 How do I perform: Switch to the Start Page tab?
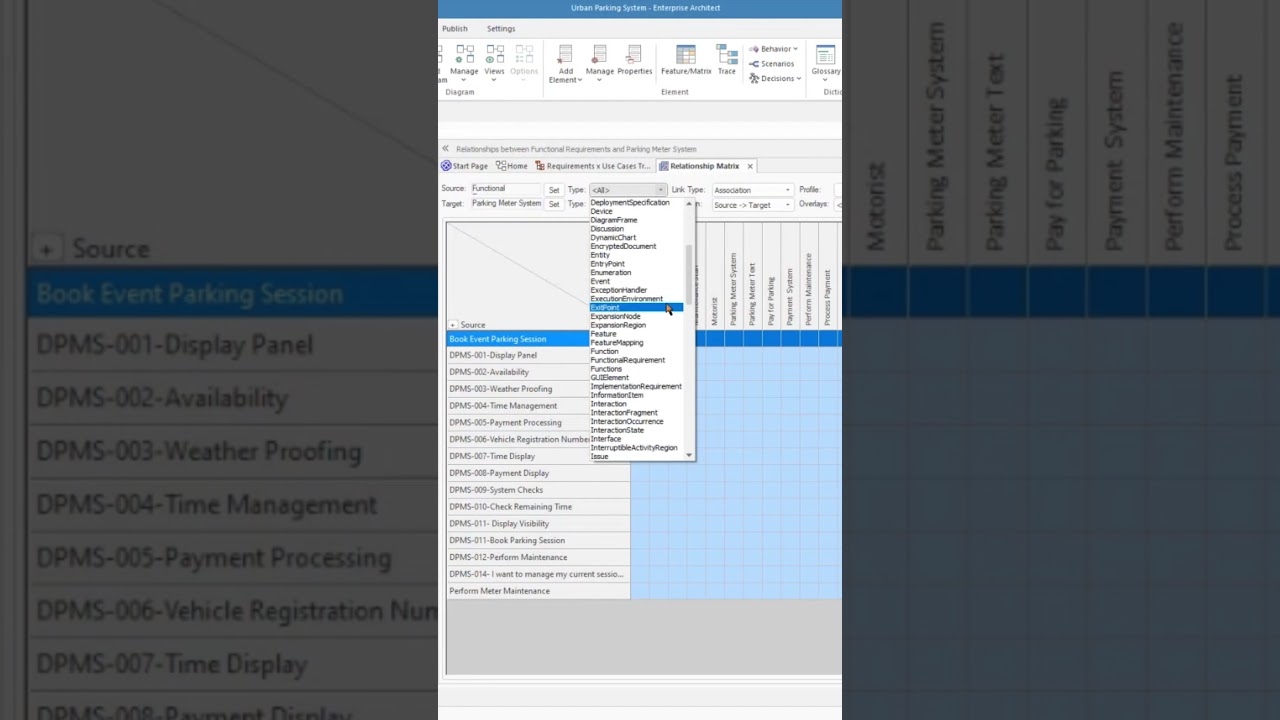(x=465, y=166)
